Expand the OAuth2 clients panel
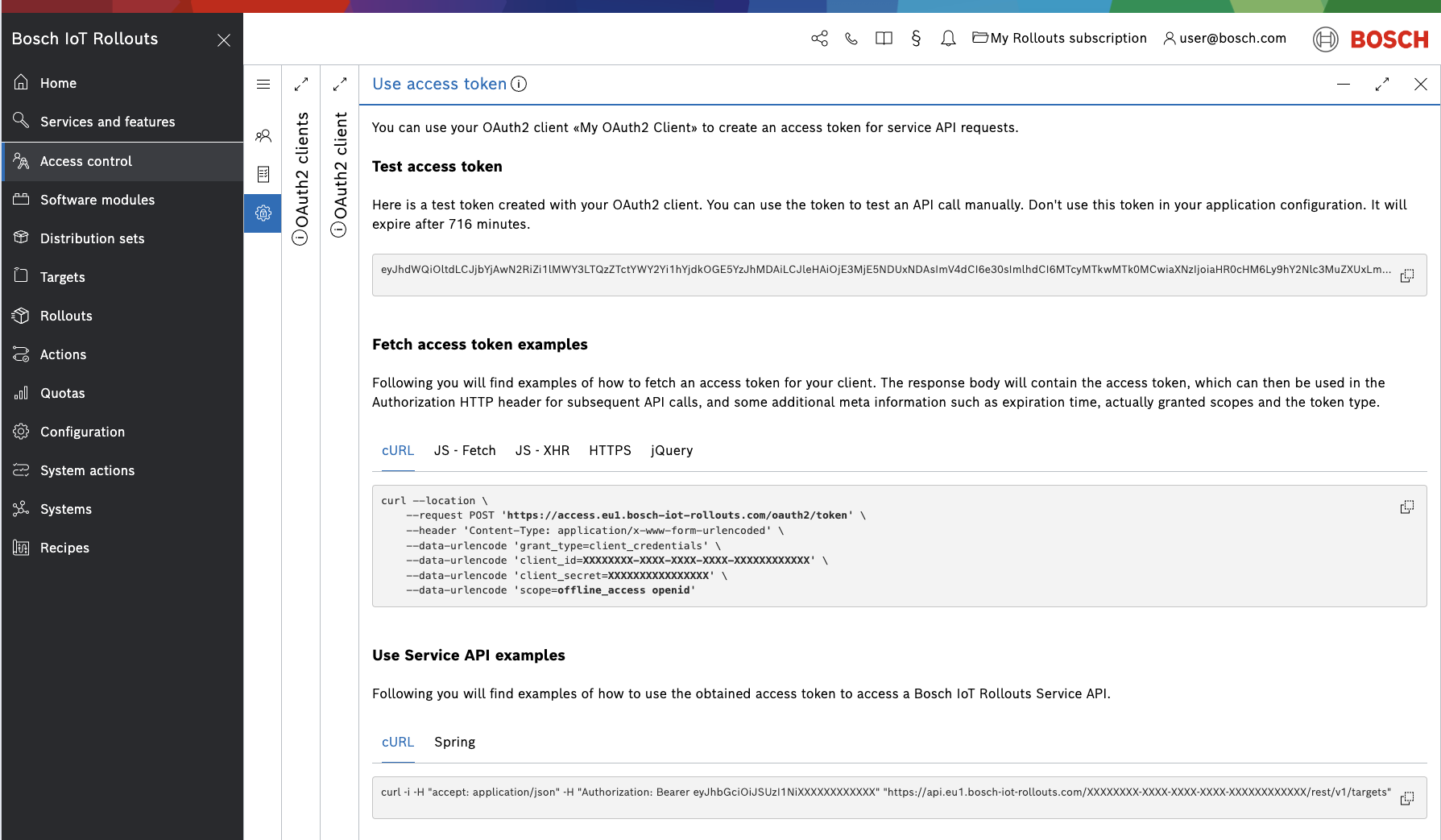Screen dimensions: 1441x840 (x=301, y=84)
